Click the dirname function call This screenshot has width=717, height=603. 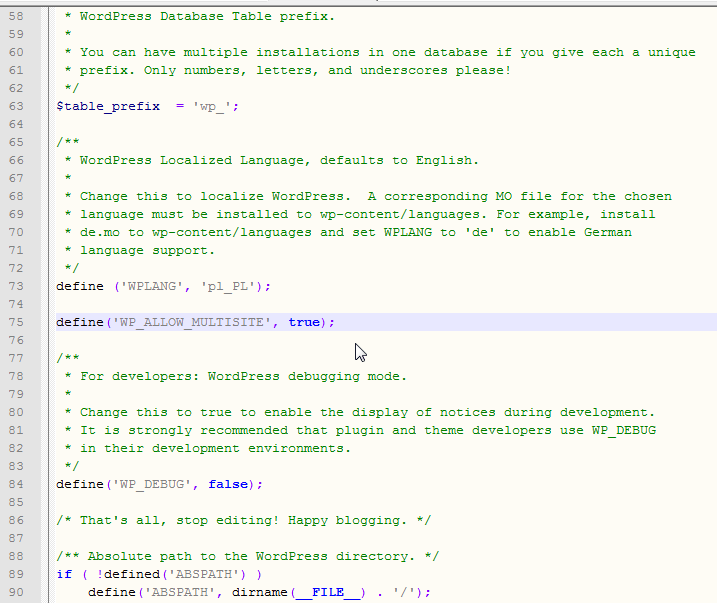click(260, 592)
